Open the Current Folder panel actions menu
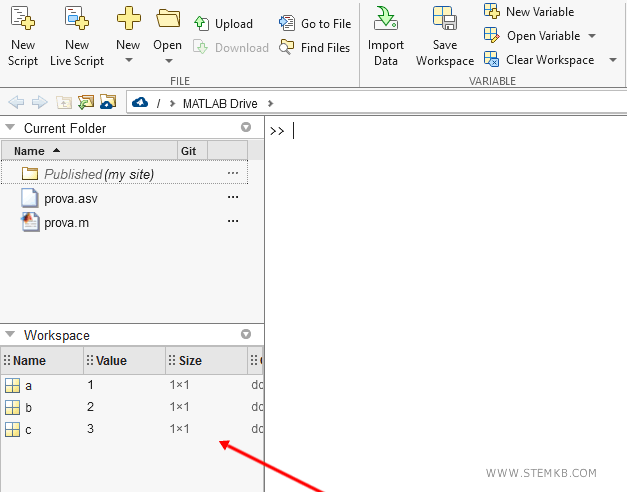The width and height of the screenshot is (627, 492). pos(246,128)
